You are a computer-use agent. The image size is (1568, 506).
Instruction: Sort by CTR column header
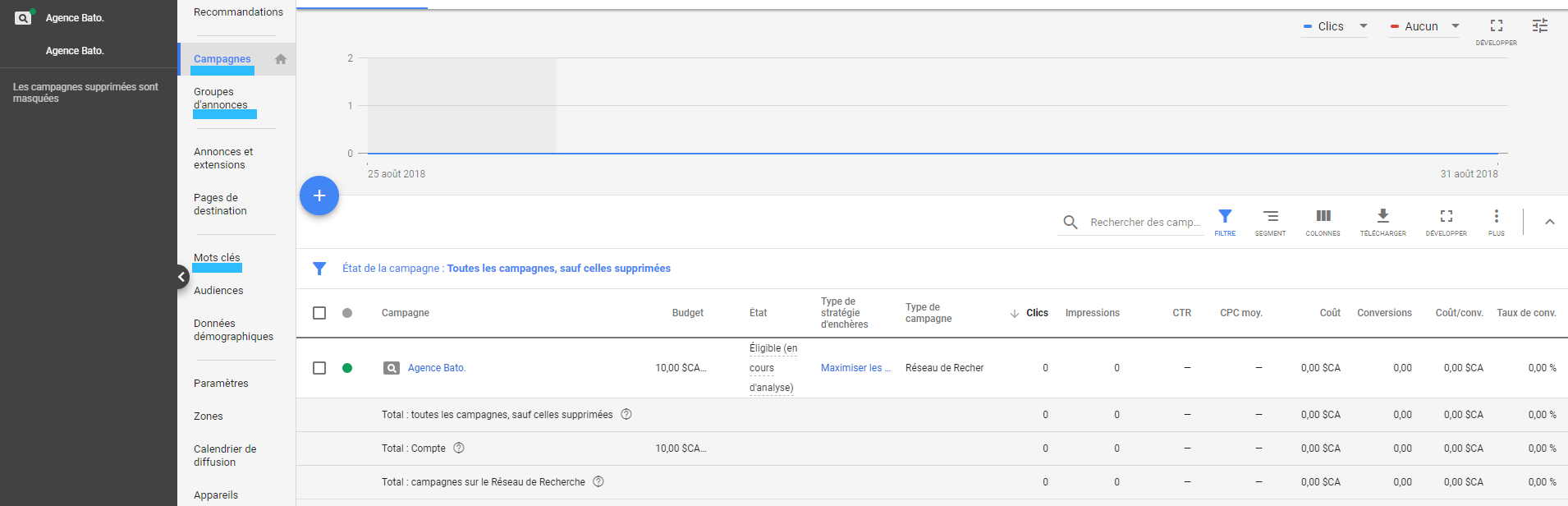pos(1181,313)
